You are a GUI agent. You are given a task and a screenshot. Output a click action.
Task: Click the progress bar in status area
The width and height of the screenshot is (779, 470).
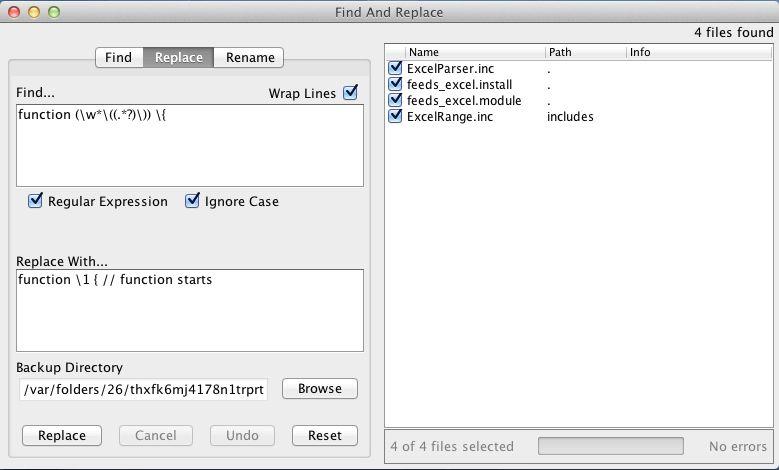point(610,446)
